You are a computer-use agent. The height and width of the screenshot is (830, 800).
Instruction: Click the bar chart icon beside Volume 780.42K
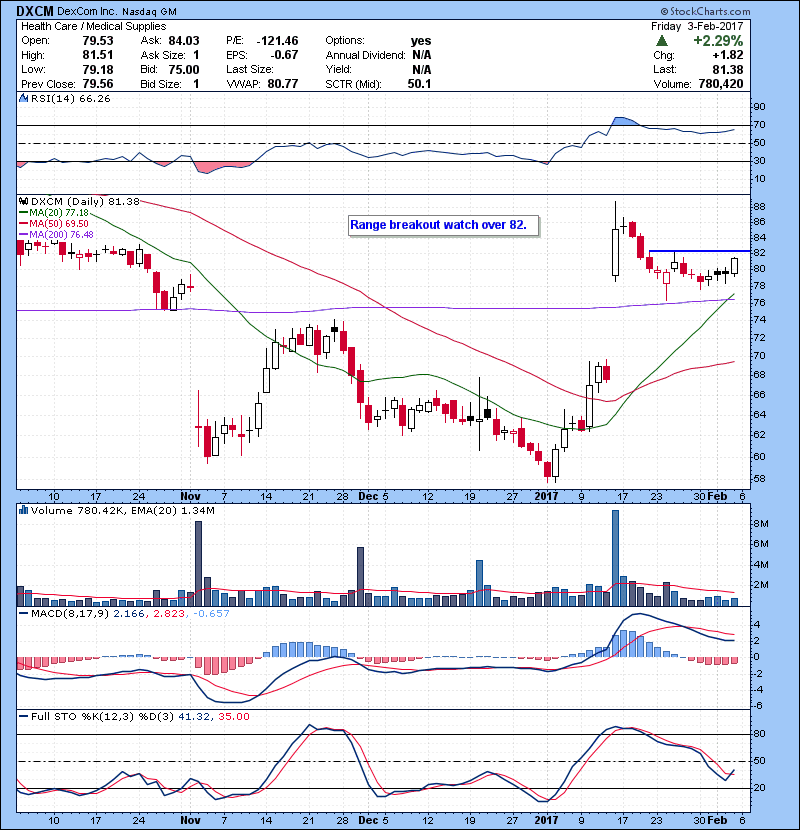tap(23, 510)
